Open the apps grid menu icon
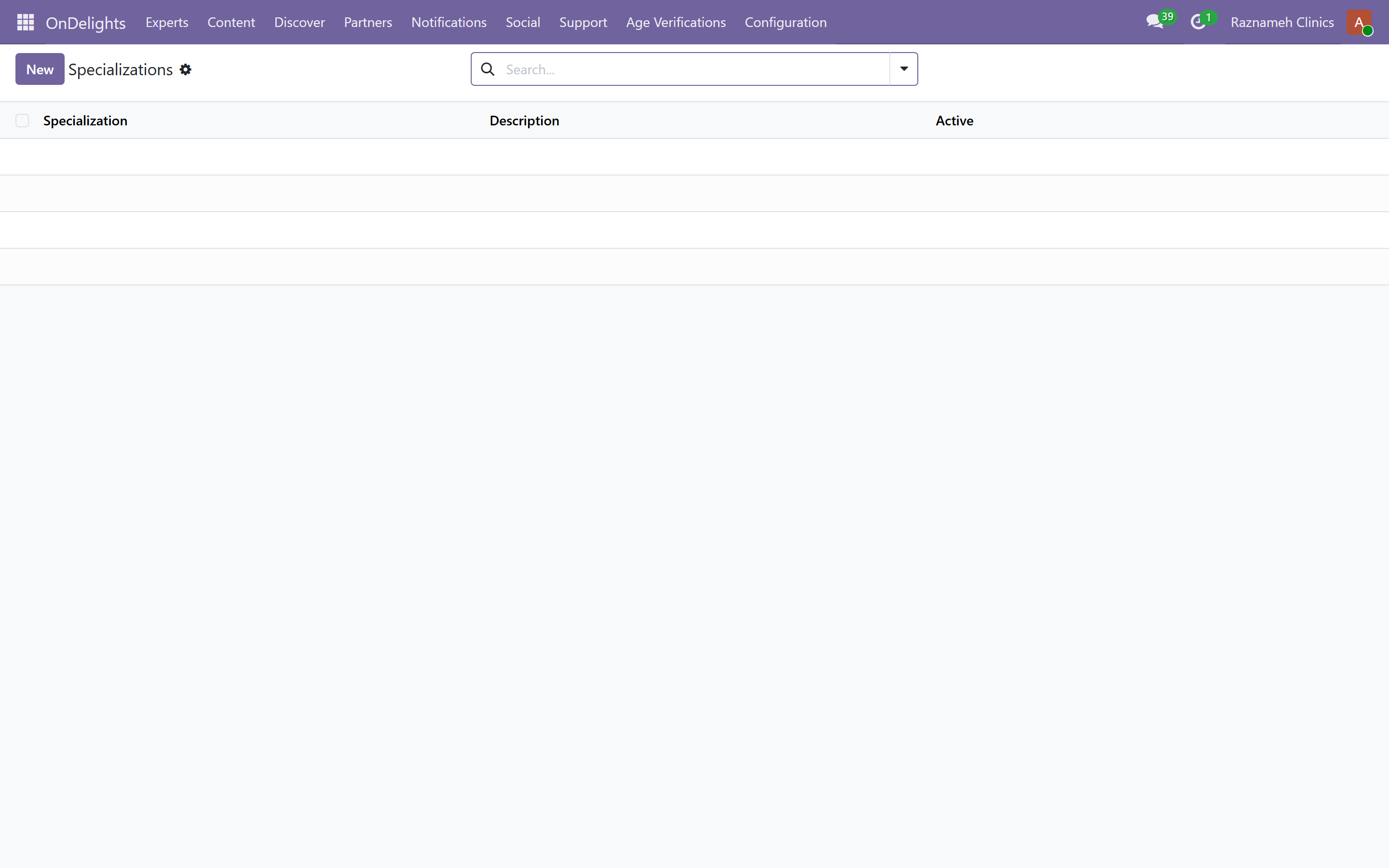Viewport: 1389px width, 868px height. 25,22
